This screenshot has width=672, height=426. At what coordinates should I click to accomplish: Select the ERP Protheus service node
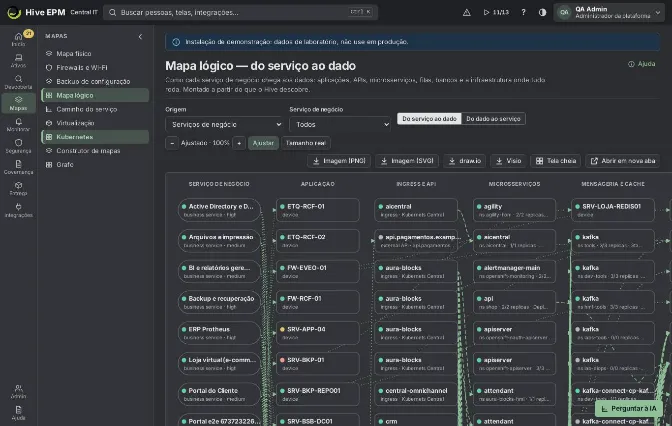tap(219, 333)
